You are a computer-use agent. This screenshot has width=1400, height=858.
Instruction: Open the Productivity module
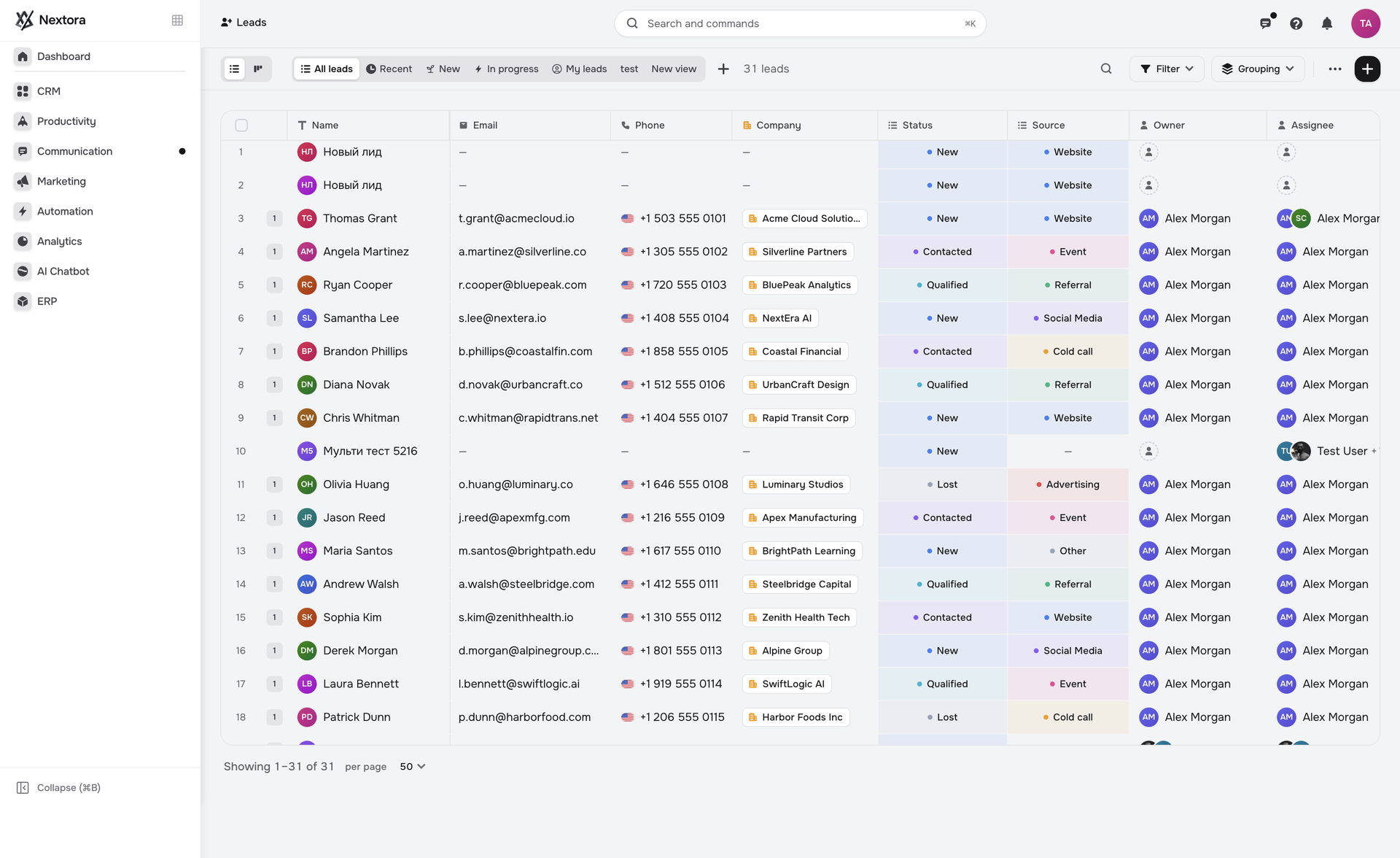(x=100, y=121)
